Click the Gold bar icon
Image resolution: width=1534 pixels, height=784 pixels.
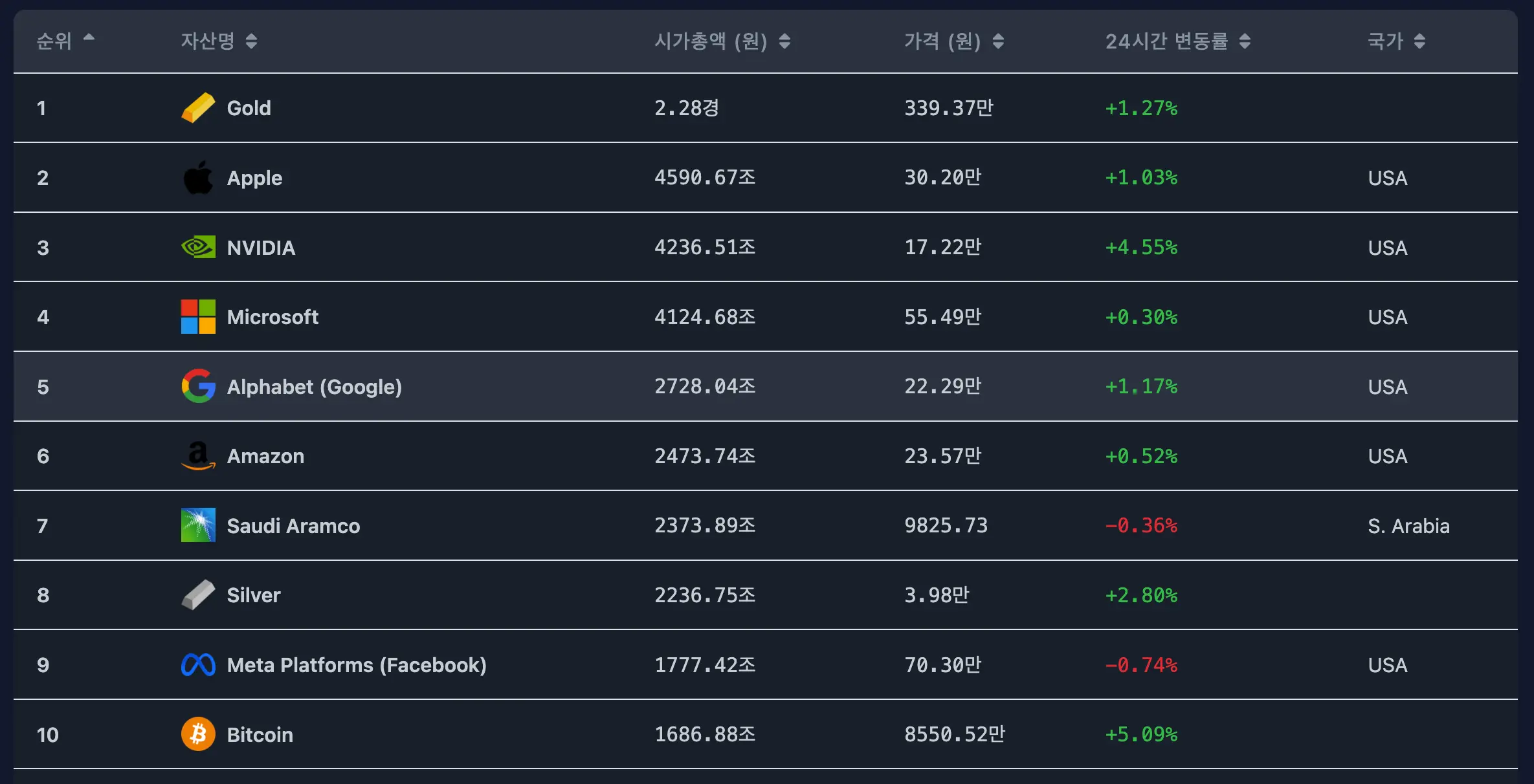198,108
